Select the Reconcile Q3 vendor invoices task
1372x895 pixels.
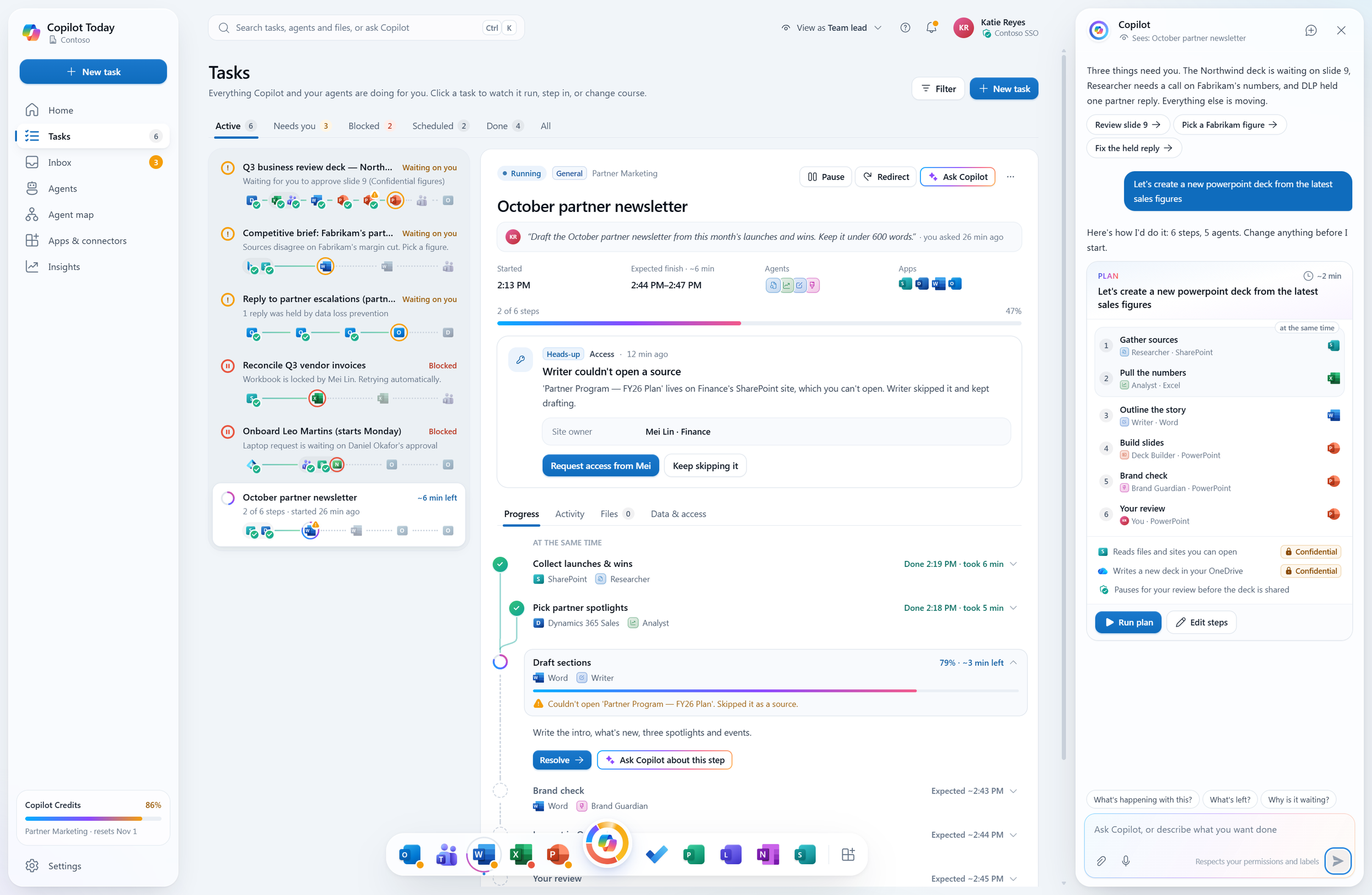click(339, 382)
